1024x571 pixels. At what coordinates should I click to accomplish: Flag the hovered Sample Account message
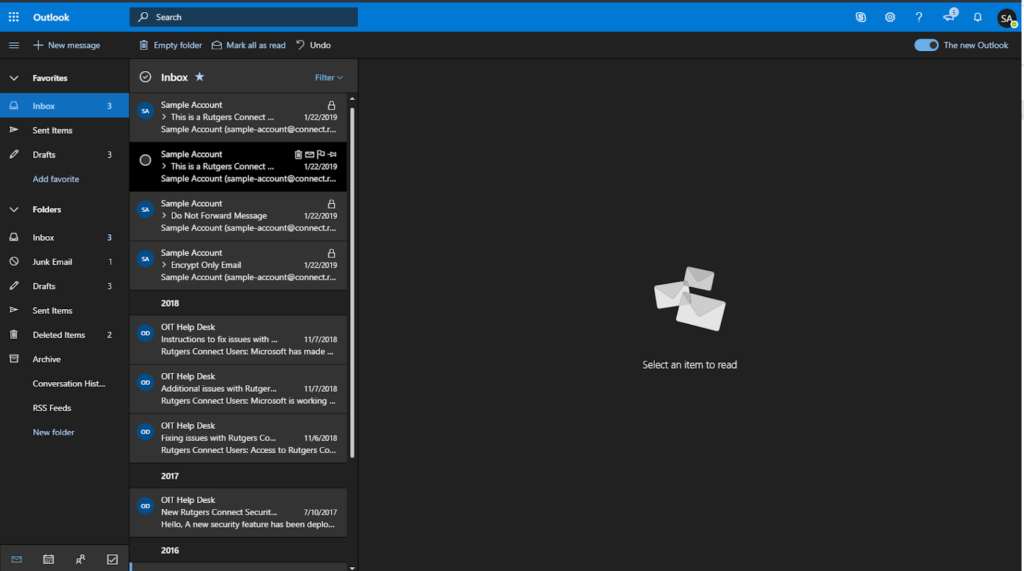click(x=320, y=154)
